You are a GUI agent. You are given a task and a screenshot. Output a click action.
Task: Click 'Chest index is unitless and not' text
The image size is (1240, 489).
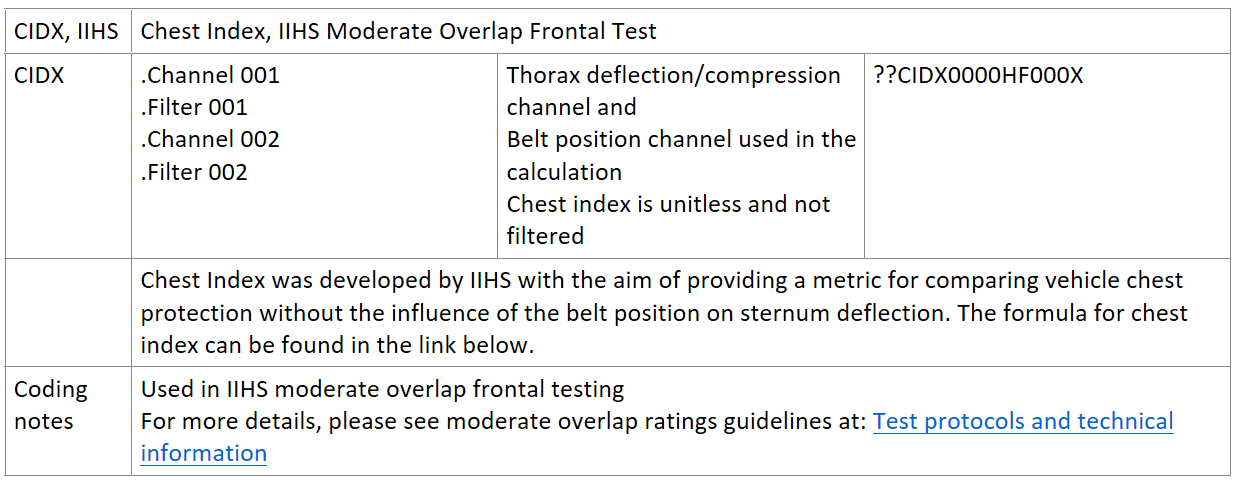[668, 204]
